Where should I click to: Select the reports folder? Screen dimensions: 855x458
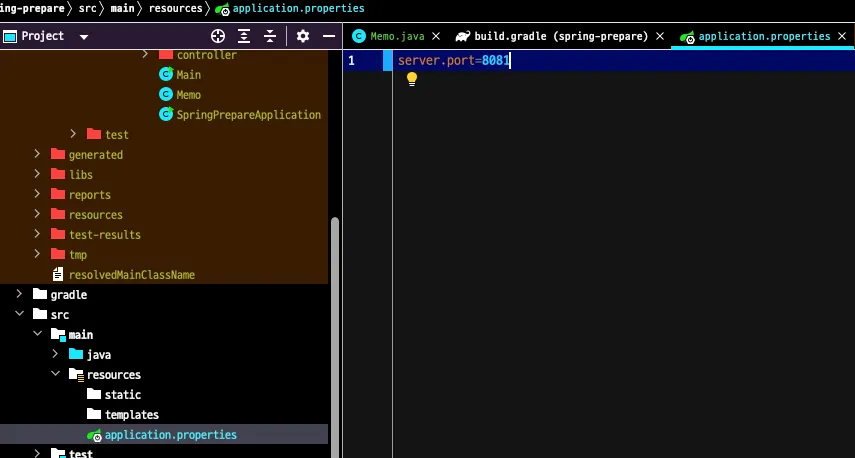[x=89, y=195]
